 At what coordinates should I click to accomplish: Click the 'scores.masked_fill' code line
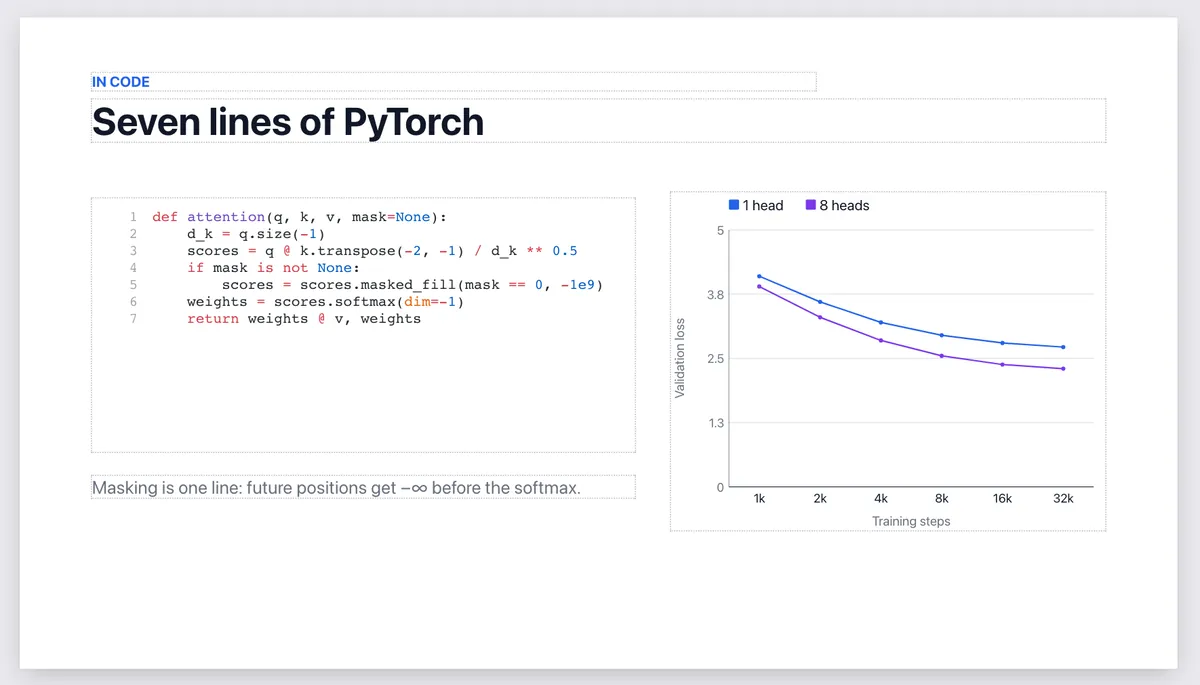coord(413,284)
